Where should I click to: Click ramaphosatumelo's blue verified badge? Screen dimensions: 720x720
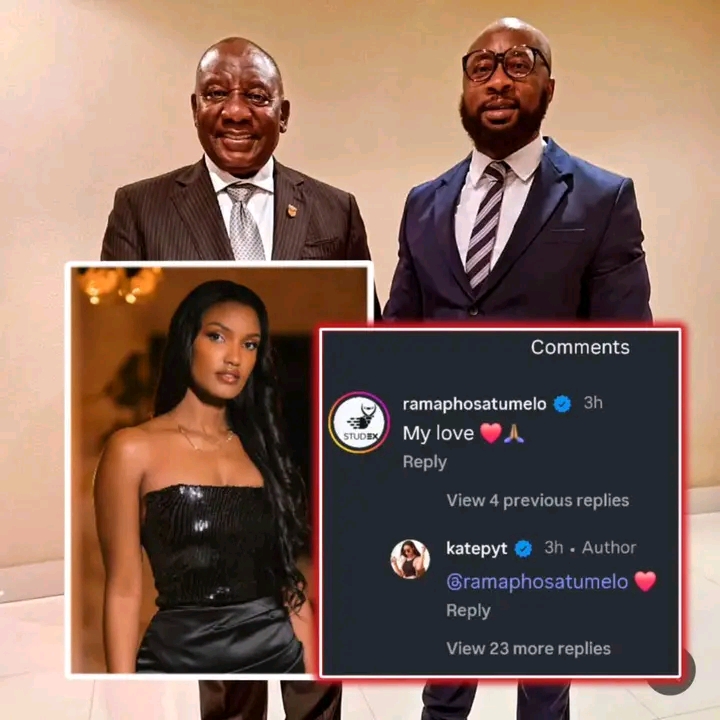(562, 404)
